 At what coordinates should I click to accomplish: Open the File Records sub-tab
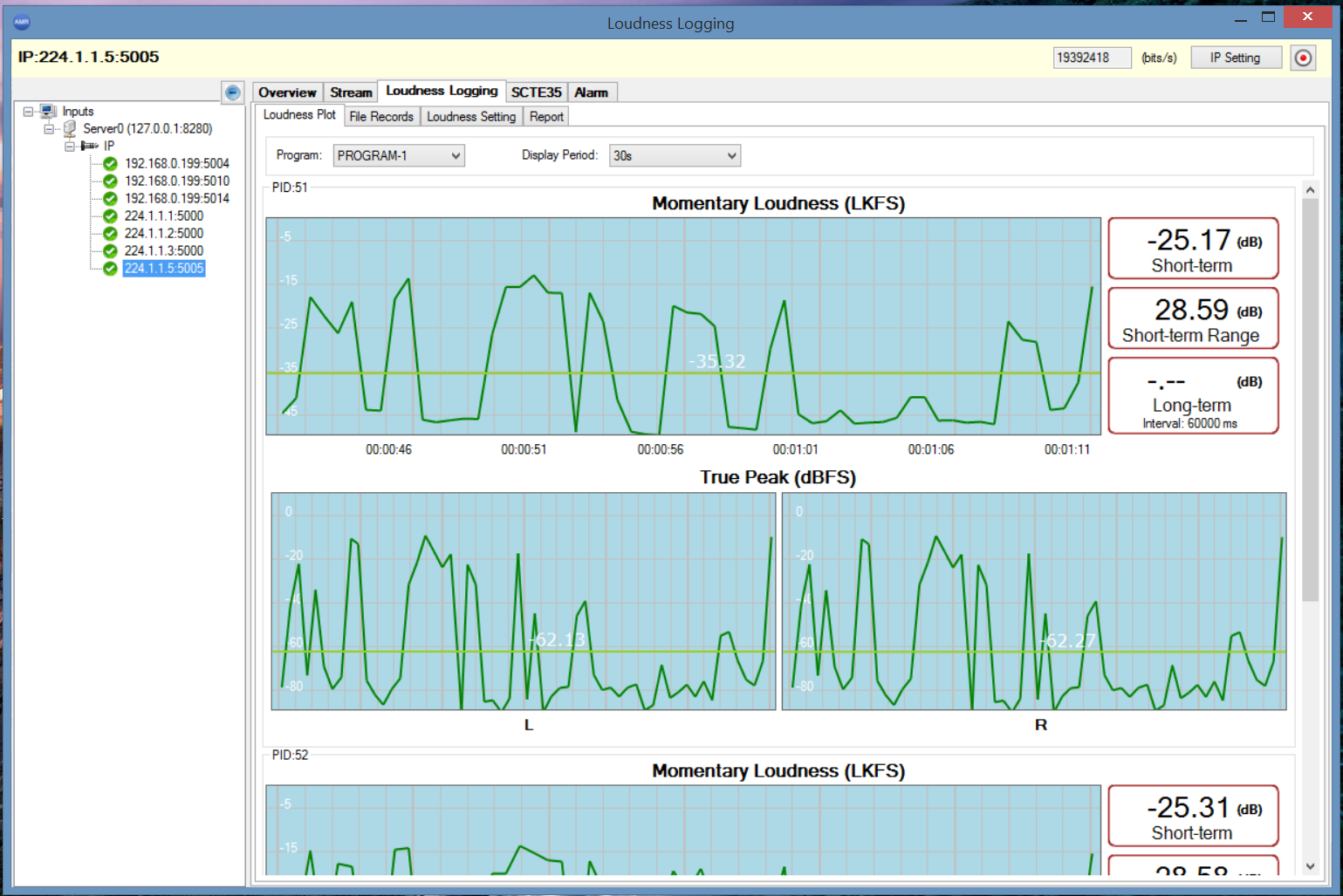click(381, 117)
